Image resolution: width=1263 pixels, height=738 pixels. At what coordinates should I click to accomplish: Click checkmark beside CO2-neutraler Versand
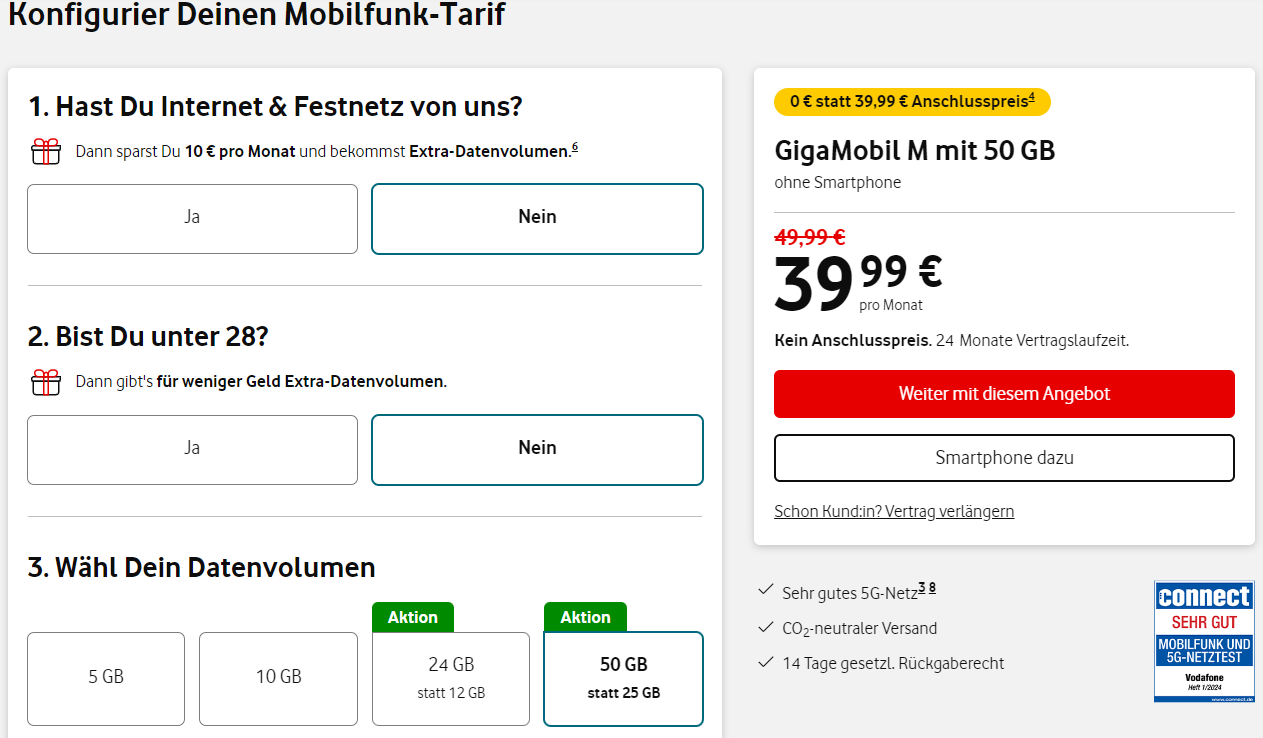pos(766,627)
